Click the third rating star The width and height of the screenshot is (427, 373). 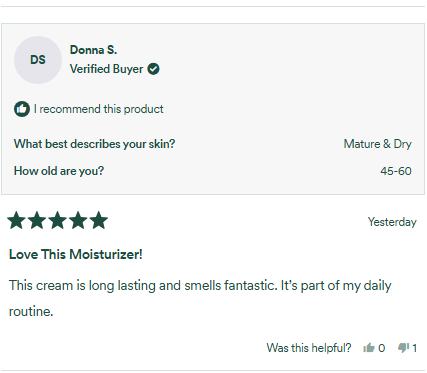pos(58,220)
